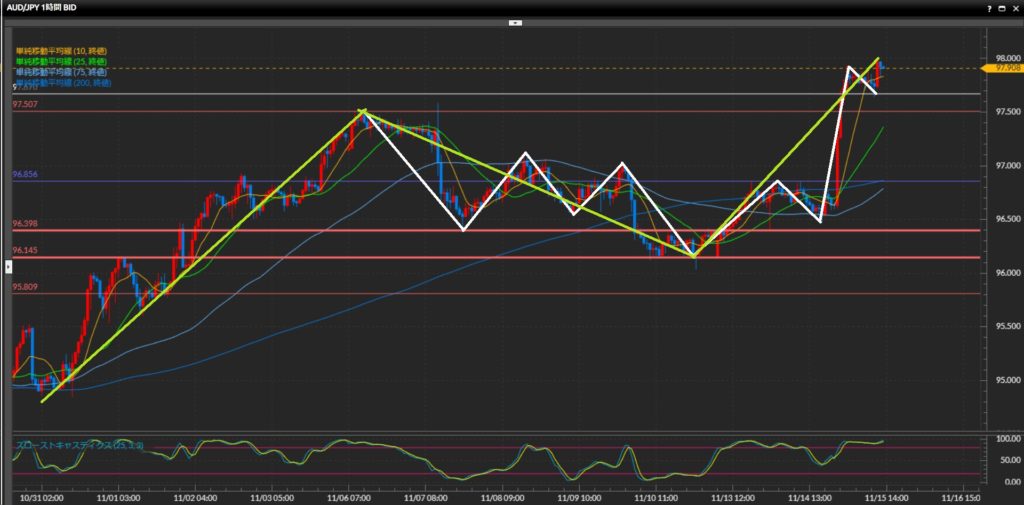Select the 200-period moving average label
Screen dimensions: 1024x505
click(64, 83)
